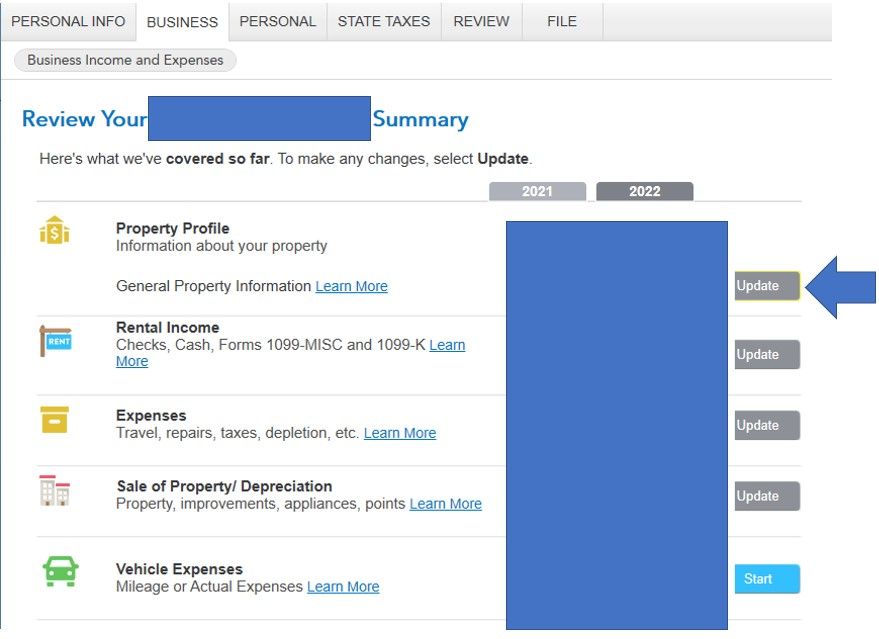Open Learn More for Vehicle Expenses
This screenshot has height=639, width=879.
tap(343, 586)
